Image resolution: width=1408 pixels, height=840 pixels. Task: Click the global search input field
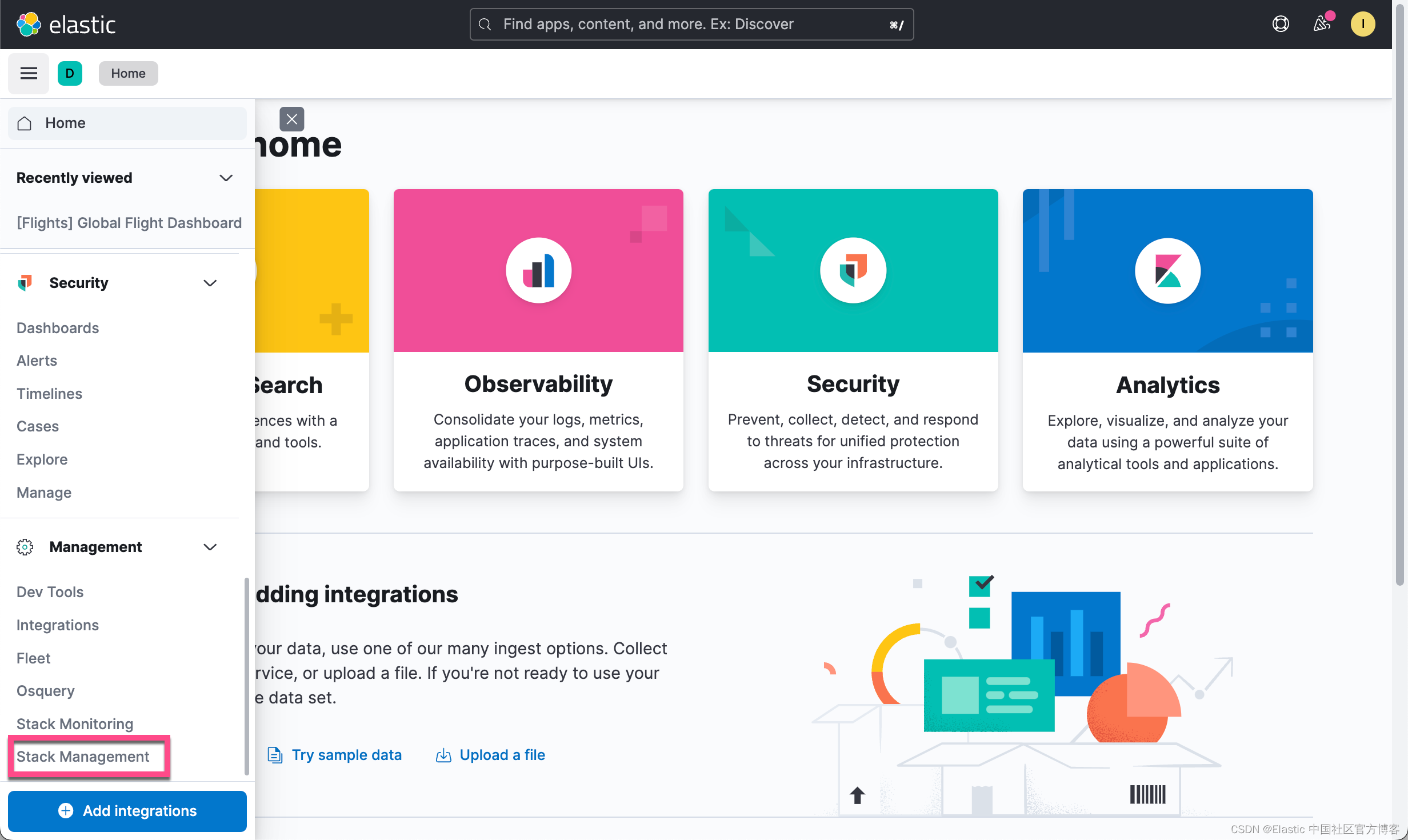pyautogui.click(x=691, y=24)
